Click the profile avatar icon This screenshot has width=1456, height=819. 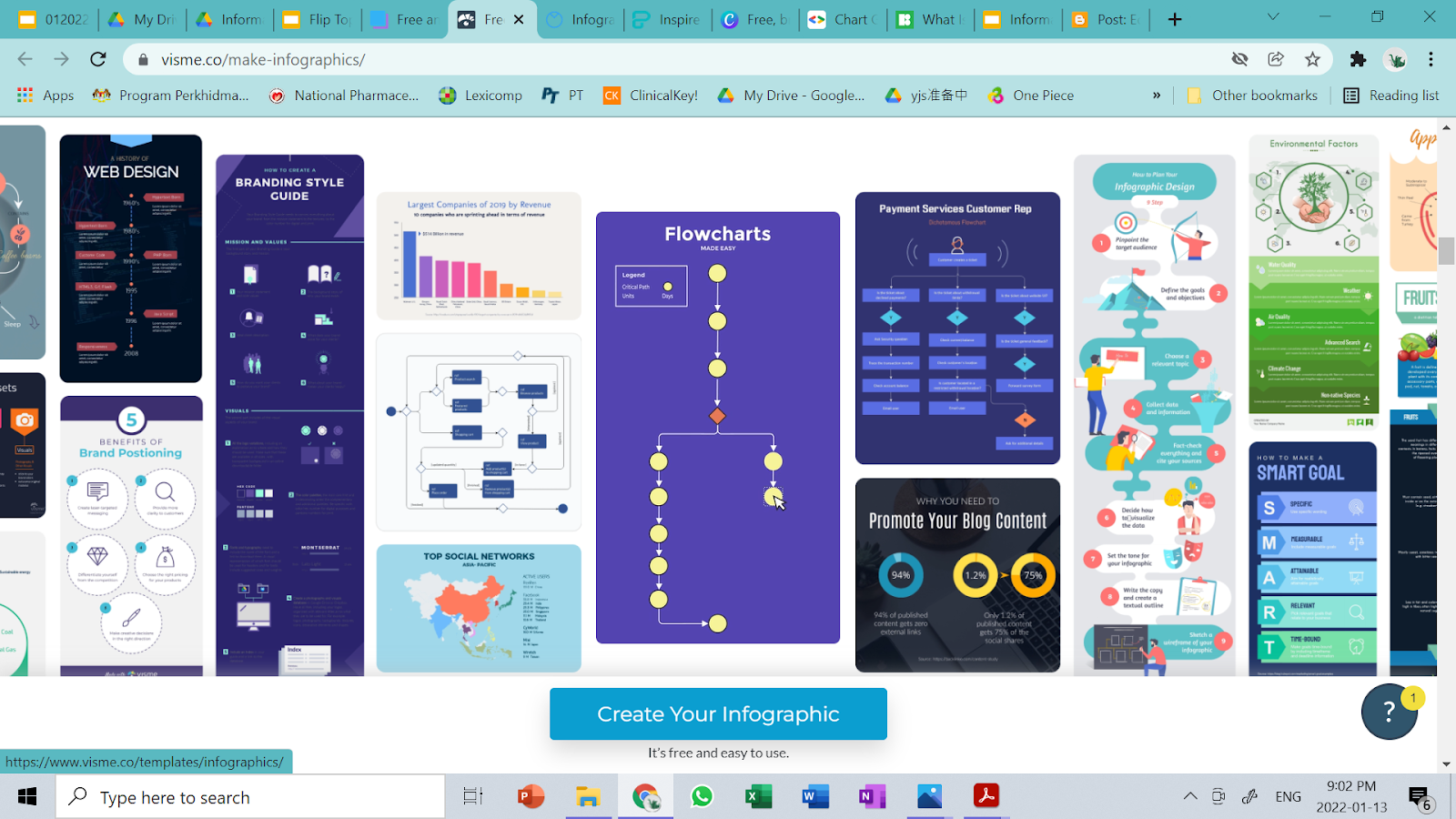(1395, 59)
